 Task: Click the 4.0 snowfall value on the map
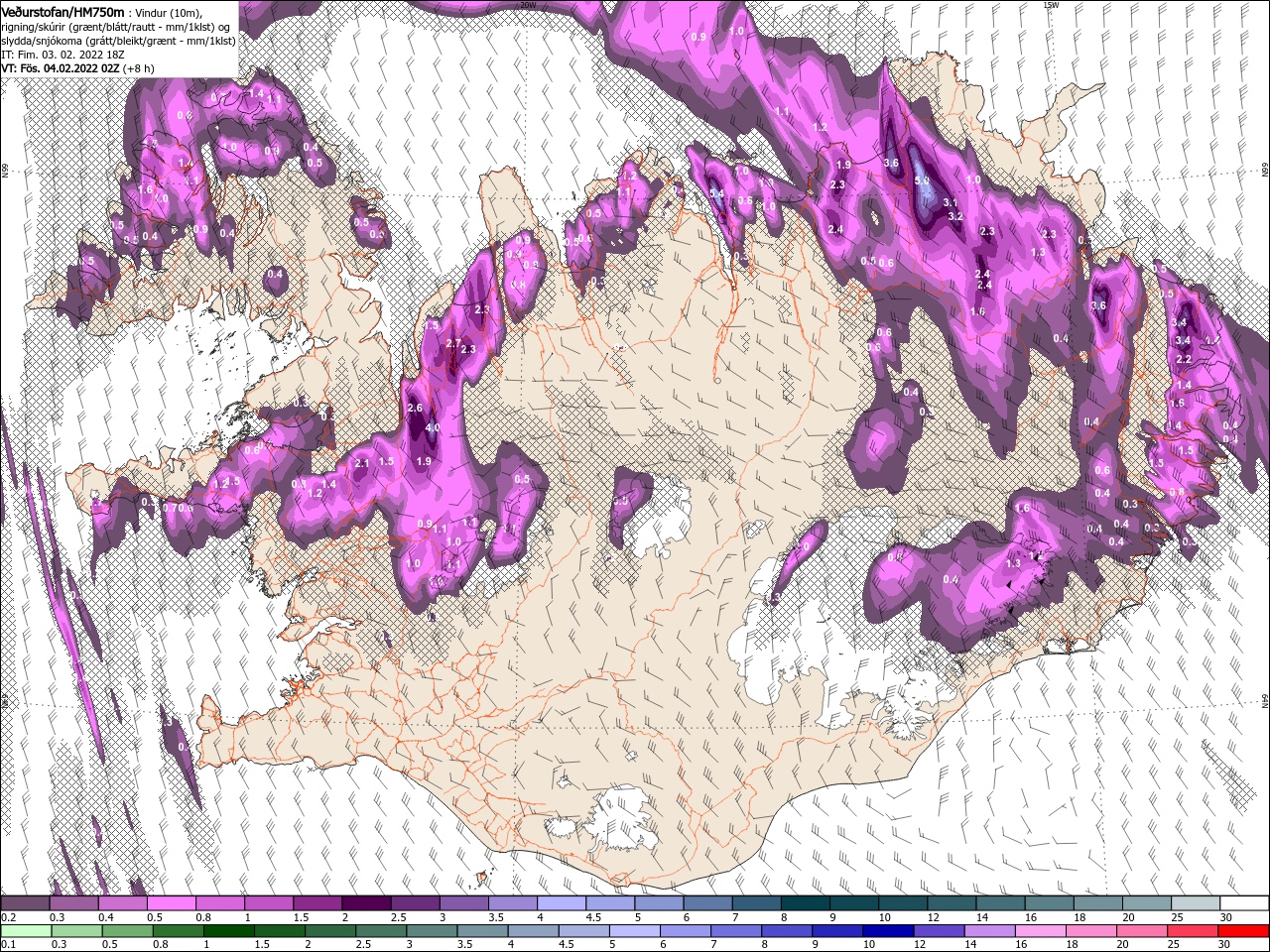[433, 427]
